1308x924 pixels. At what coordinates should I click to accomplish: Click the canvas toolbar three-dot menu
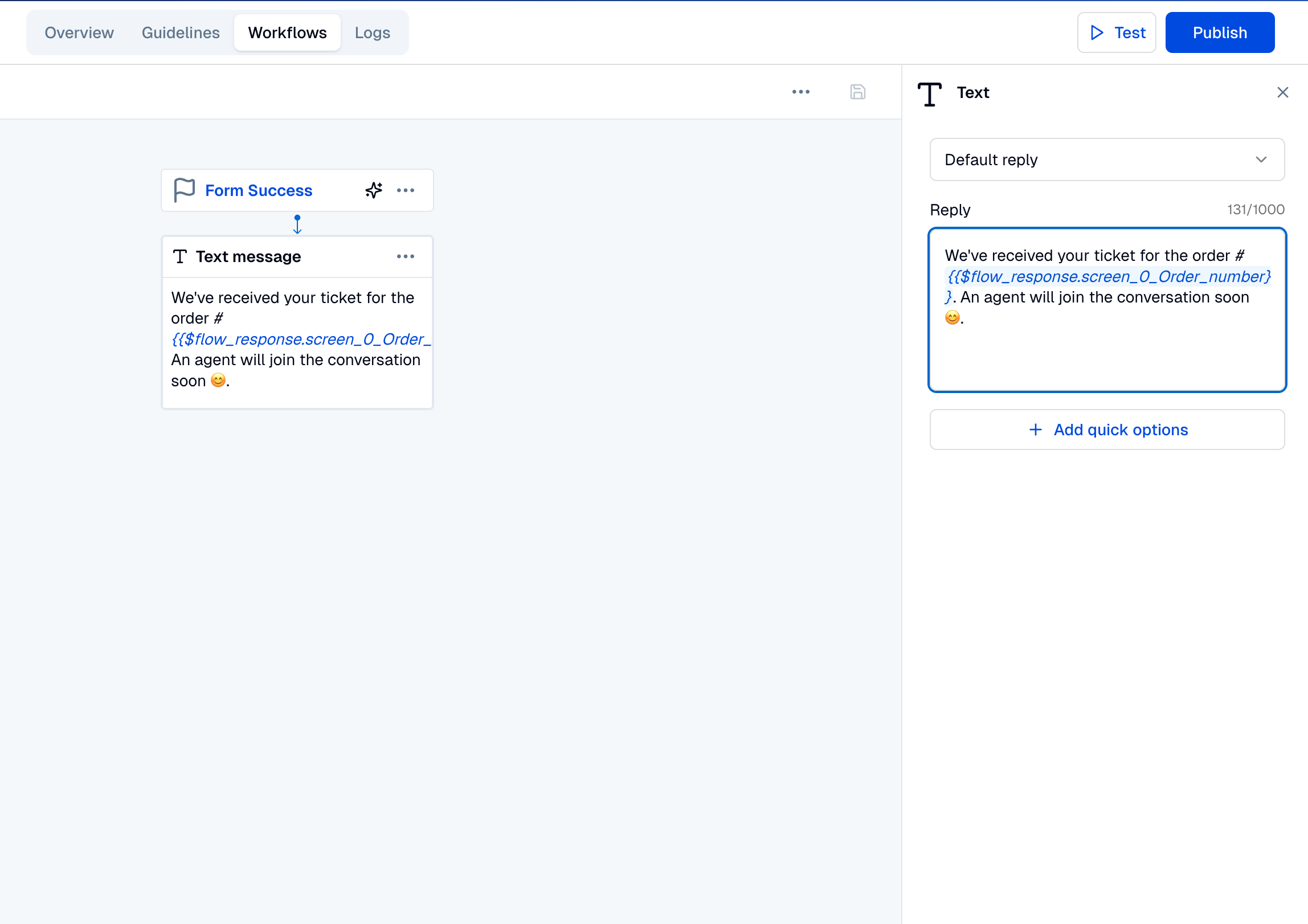click(800, 92)
